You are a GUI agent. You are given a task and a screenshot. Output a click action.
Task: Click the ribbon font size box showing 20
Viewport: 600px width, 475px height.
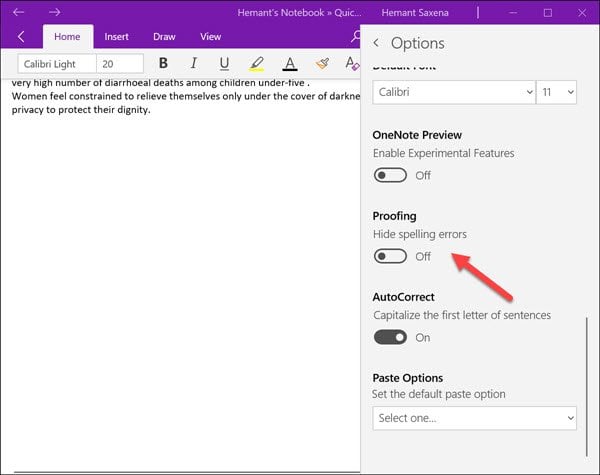(x=120, y=64)
